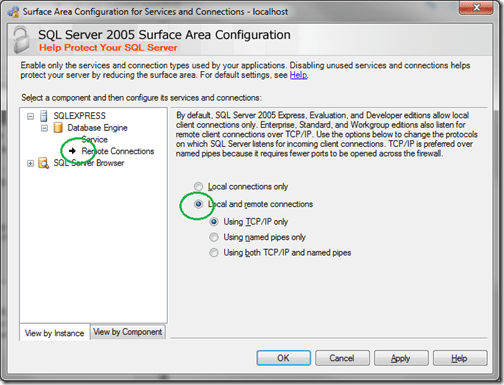Viewport: 504px width, 385px height.
Task: Choose Using both TCP/IP and named pipes
Action: coord(214,253)
